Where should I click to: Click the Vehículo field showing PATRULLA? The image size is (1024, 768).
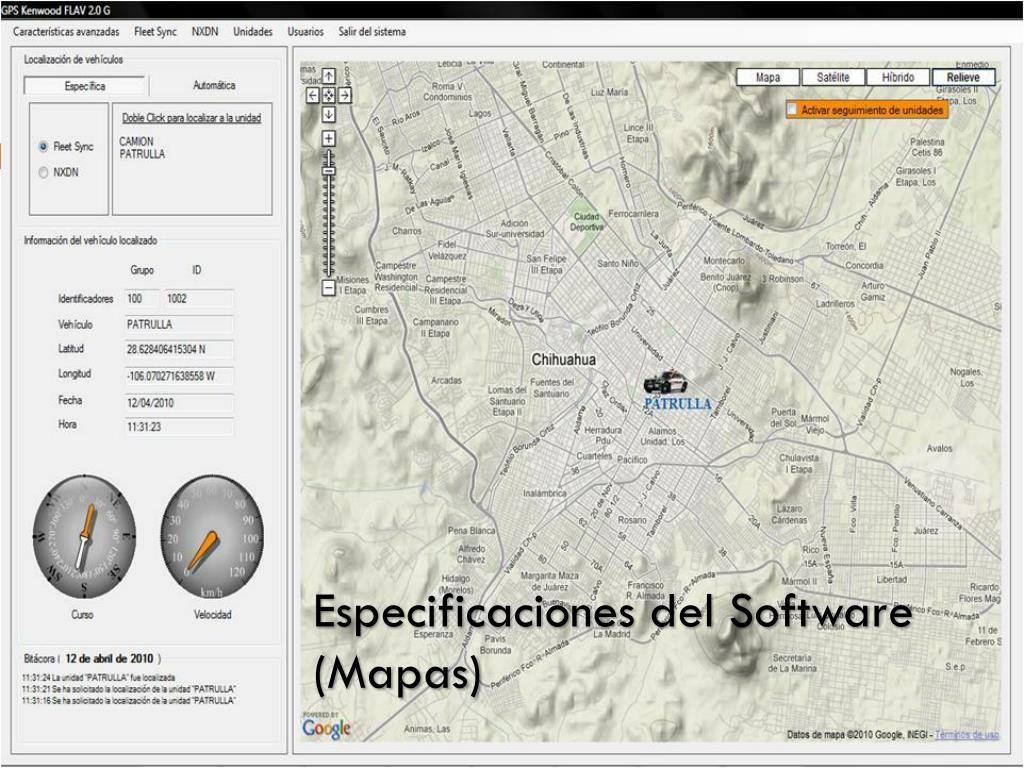pyautogui.click(x=179, y=325)
